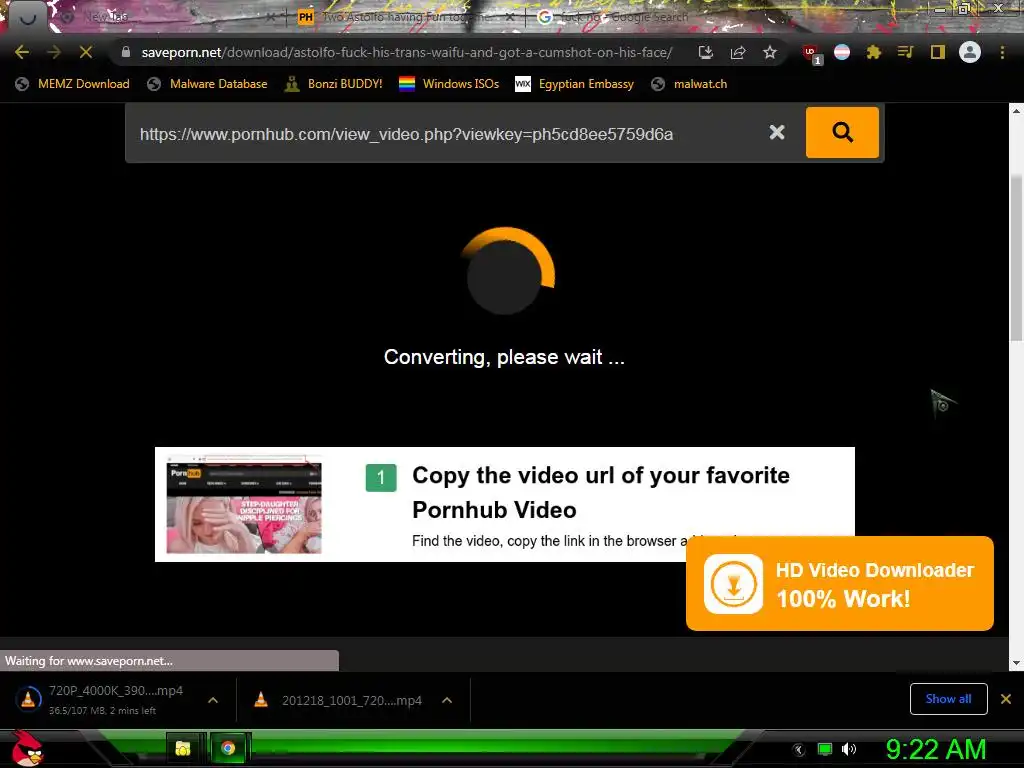Click the browser address bar

tap(406, 52)
